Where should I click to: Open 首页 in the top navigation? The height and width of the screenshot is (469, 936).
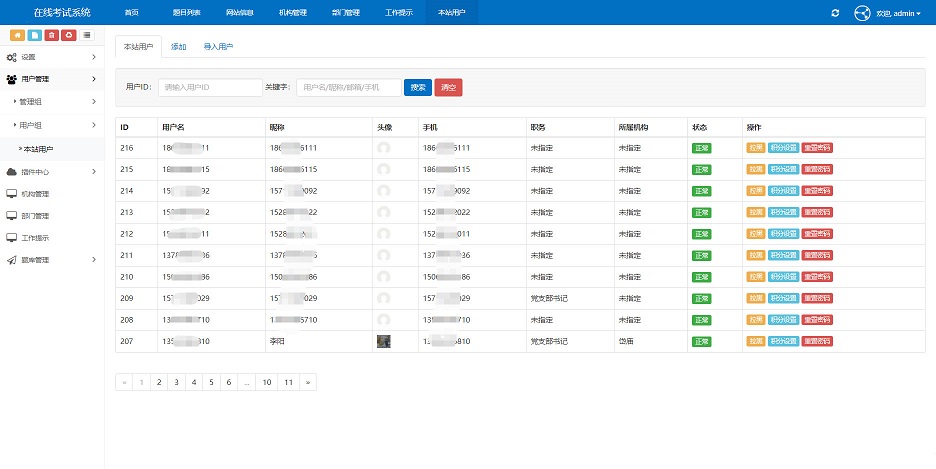(x=131, y=13)
